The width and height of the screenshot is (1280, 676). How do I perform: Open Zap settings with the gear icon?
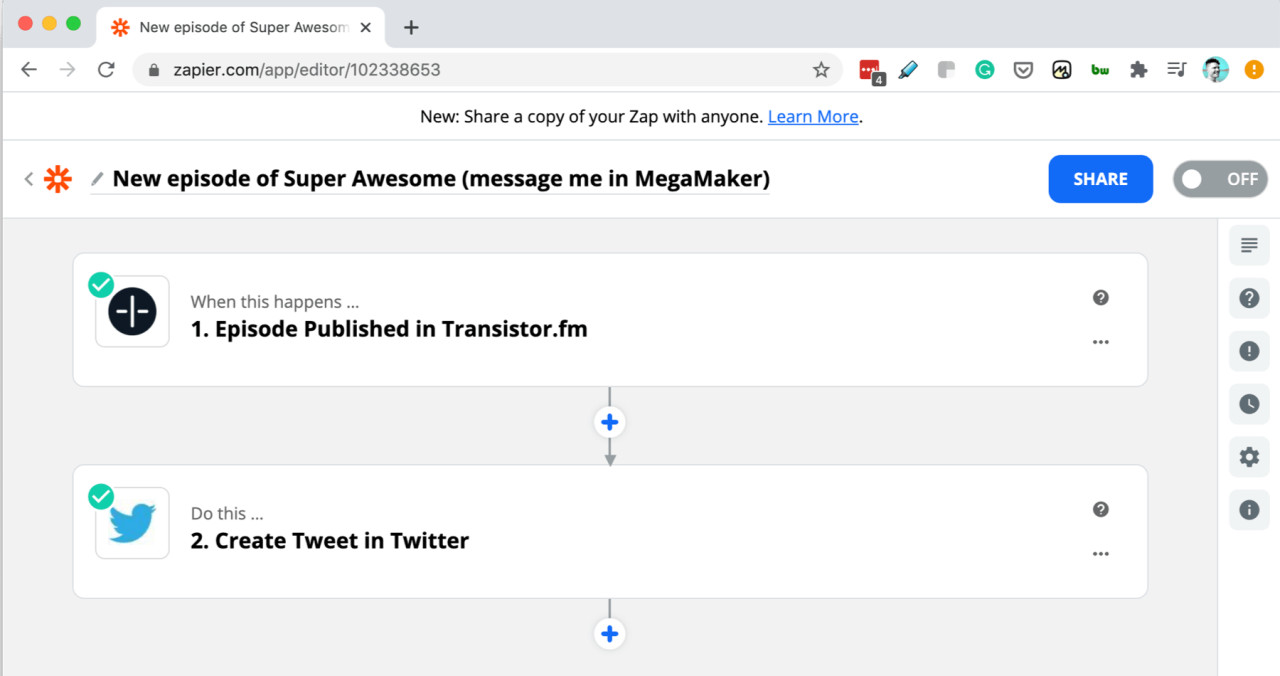pos(1248,457)
